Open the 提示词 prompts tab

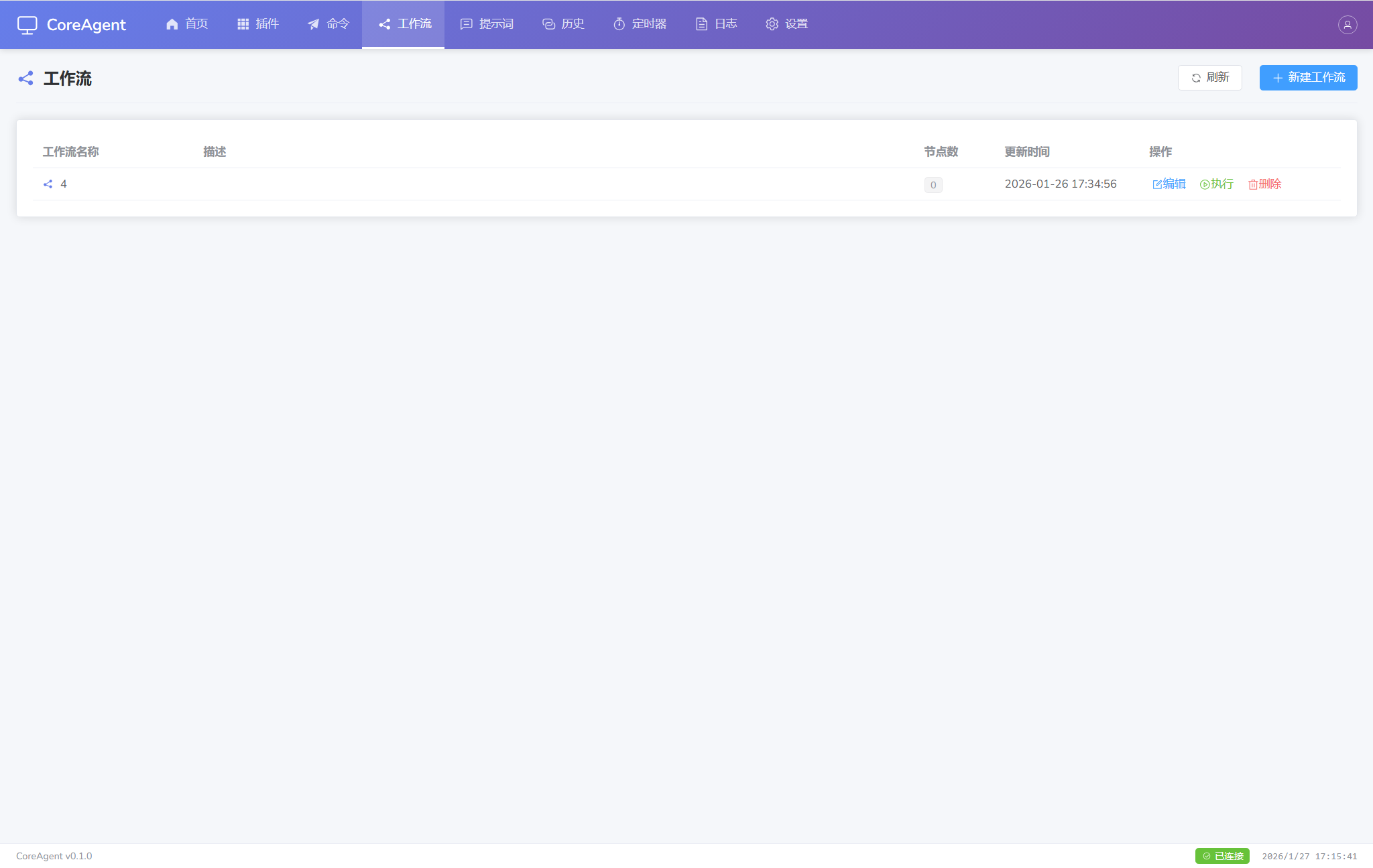(x=487, y=24)
